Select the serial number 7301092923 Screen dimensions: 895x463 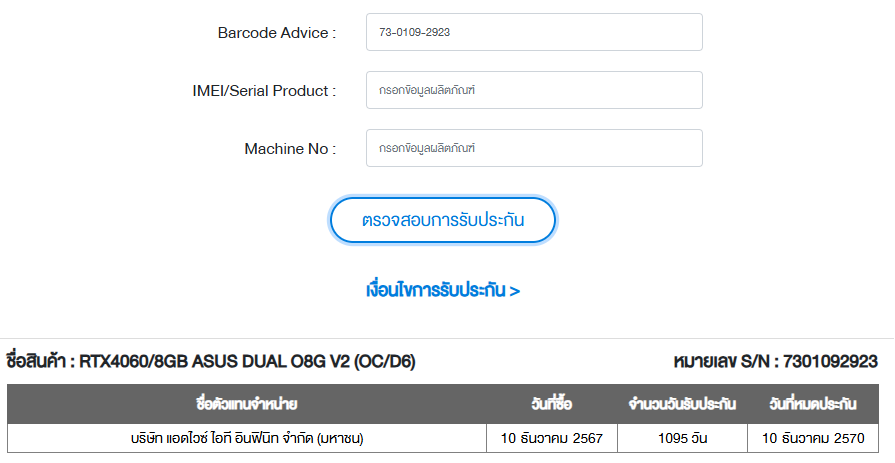pos(831,361)
